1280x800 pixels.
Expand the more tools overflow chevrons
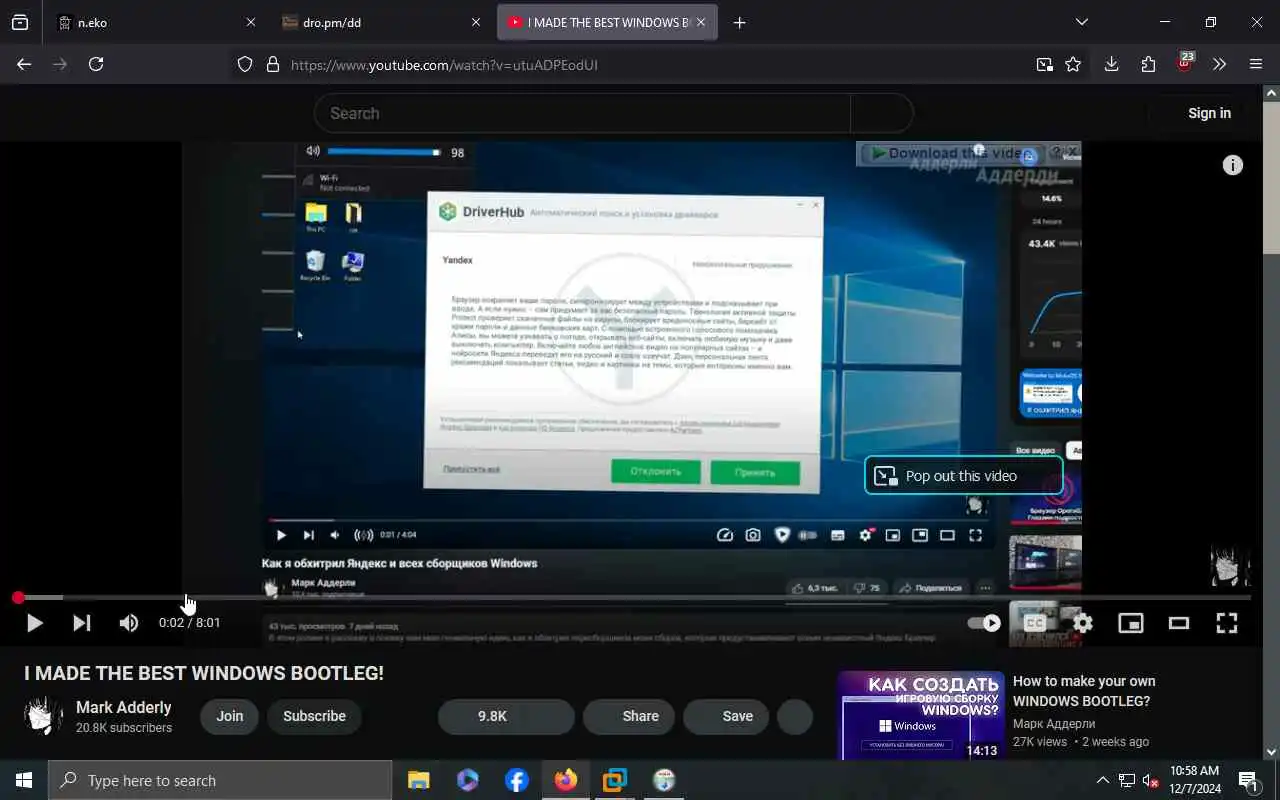pos(1219,64)
